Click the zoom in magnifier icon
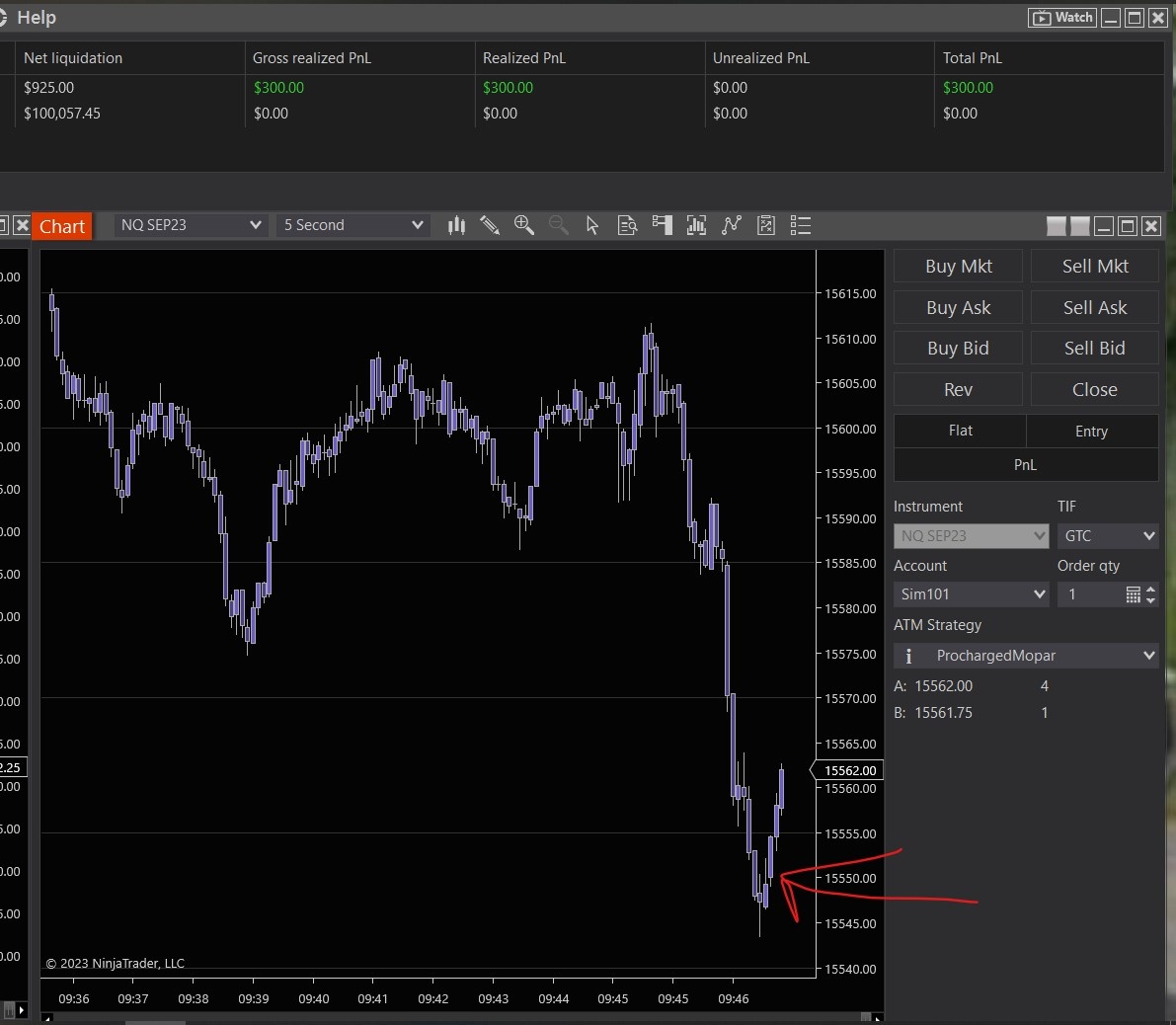Image resolution: width=1176 pixels, height=1025 pixels. [524, 226]
